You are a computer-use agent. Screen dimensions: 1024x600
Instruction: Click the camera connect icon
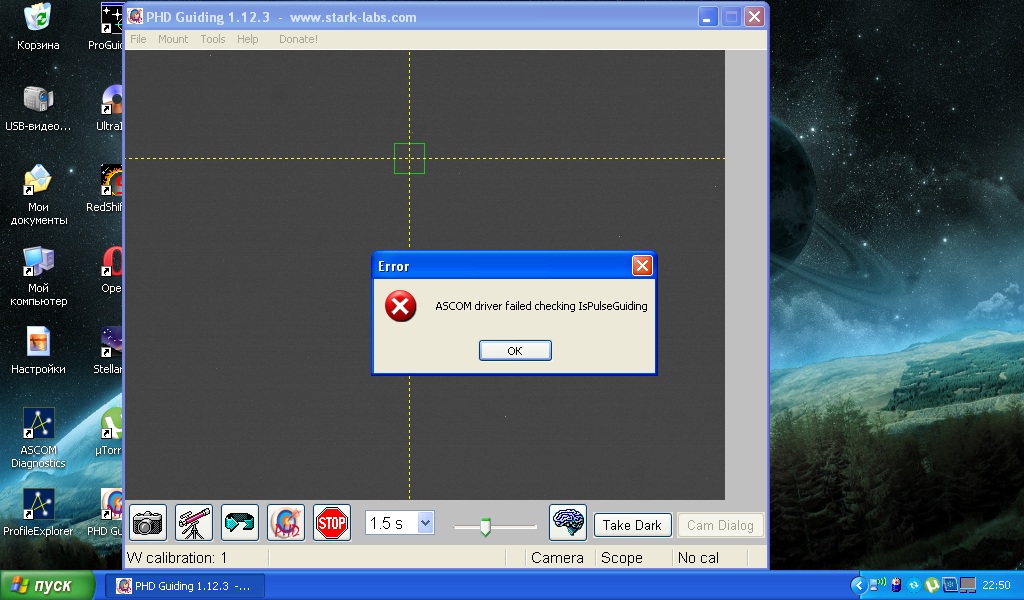[148, 523]
